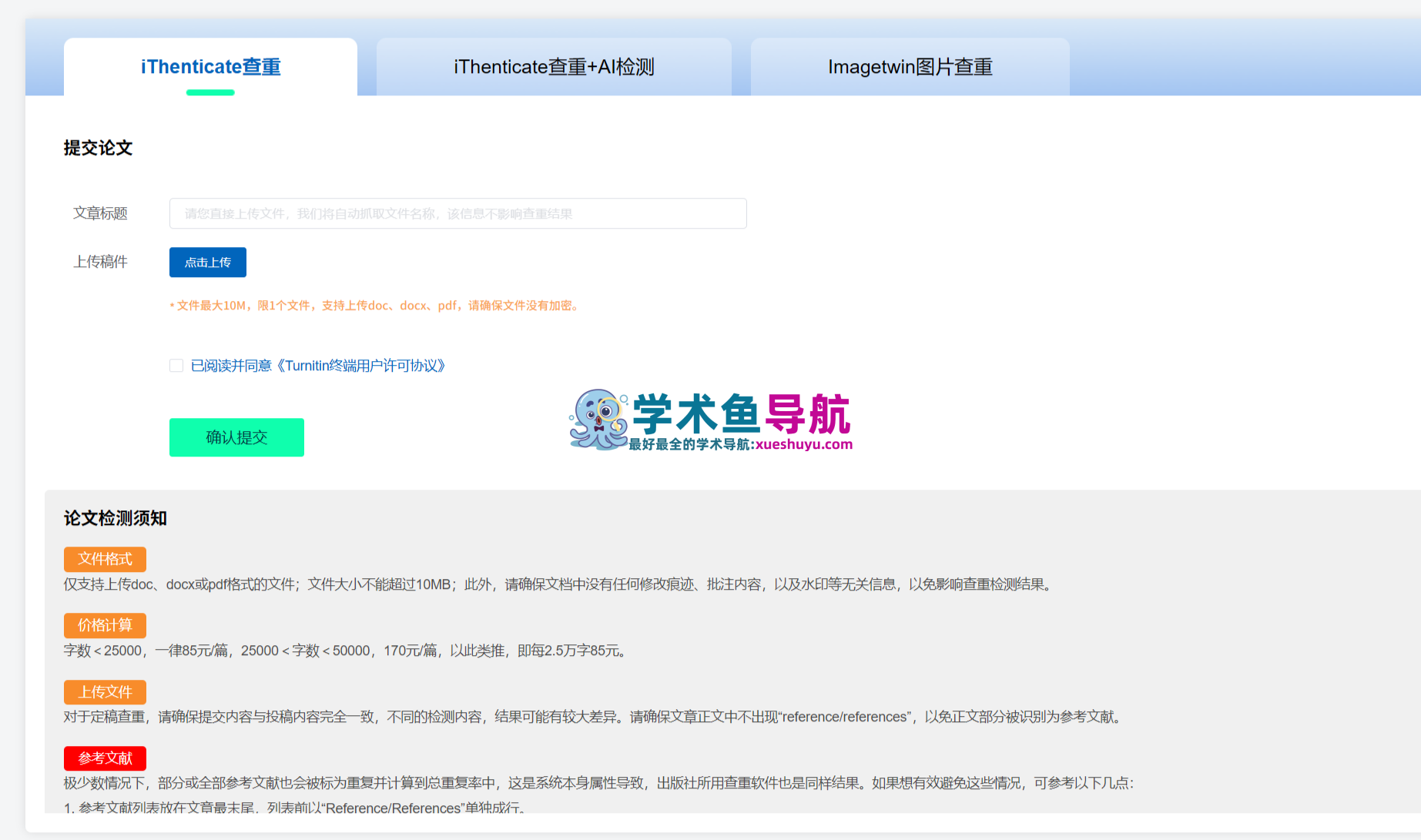Click the 提交论文 heading
This screenshot has height=840, width=1421.
(x=98, y=148)
